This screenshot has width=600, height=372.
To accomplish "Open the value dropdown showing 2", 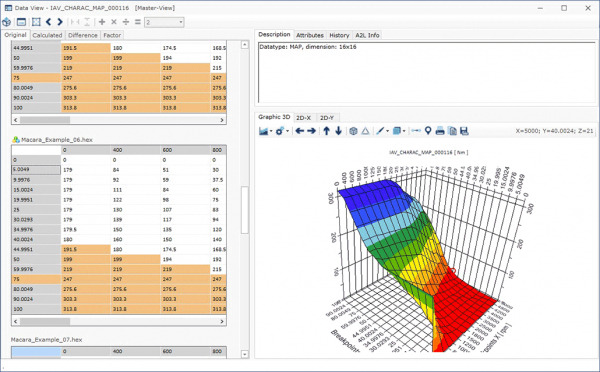I will pyautogui.click(x=164, y=22).
